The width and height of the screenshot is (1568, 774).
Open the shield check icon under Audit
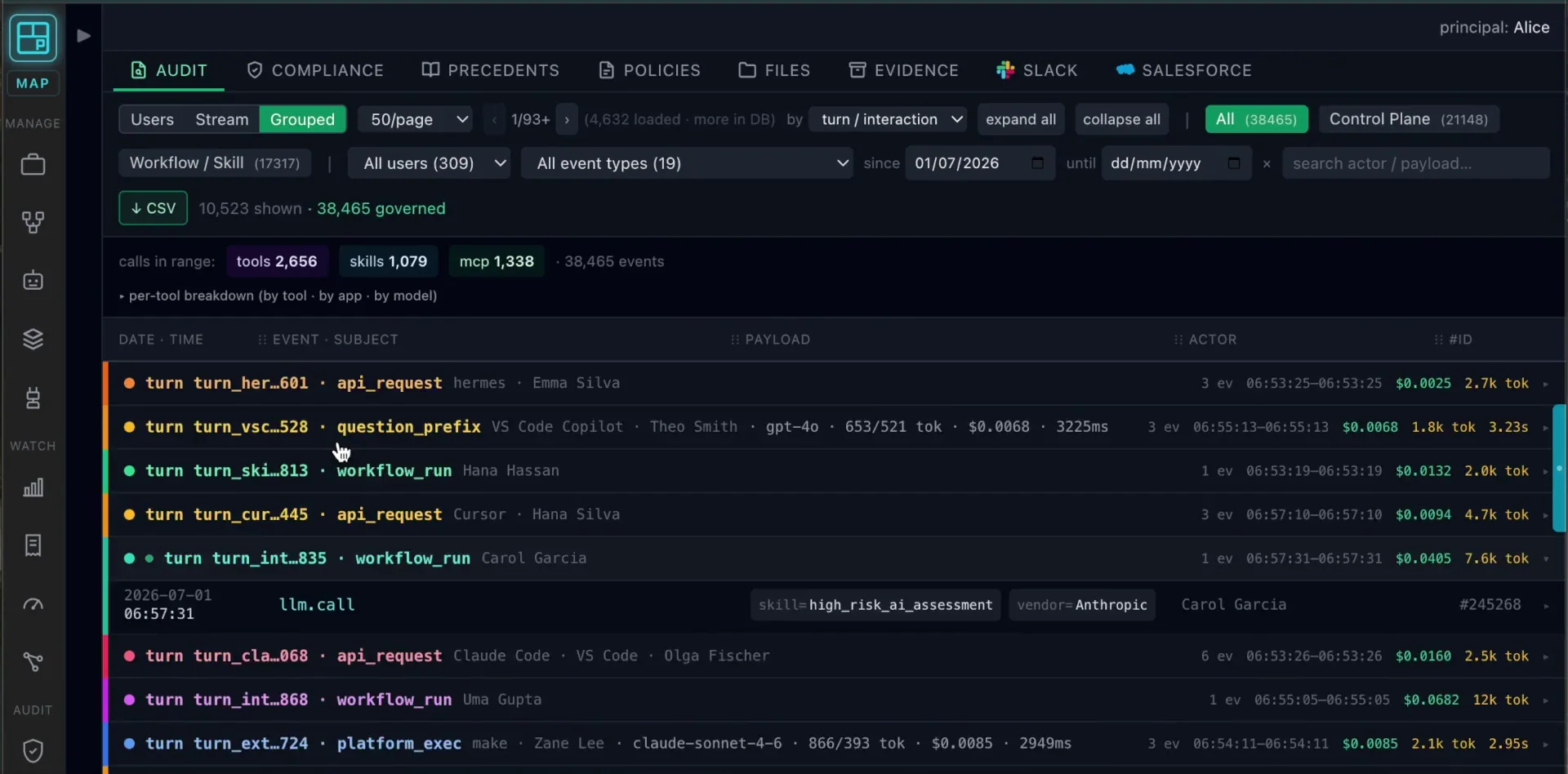(33, 750)
